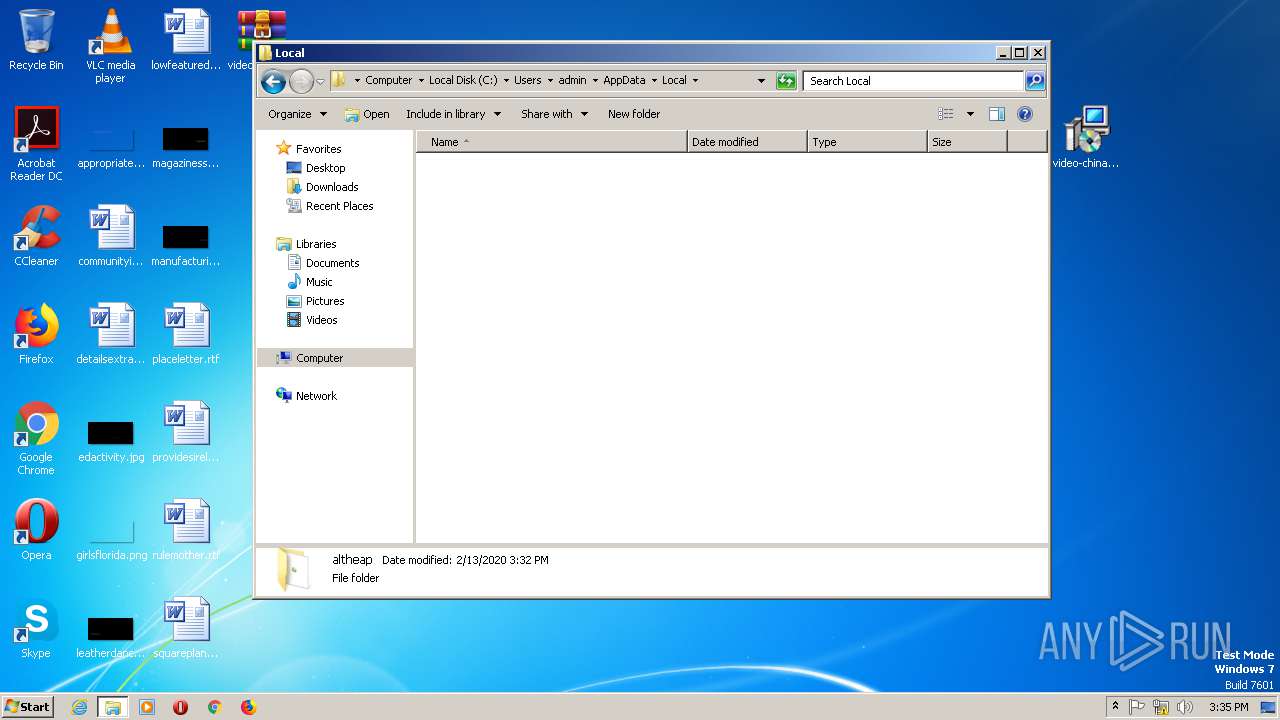The height and width of the screenshot is (720, 1280).
Task: Select the placeletter.rtf desktop file
Action: click(186, 334)
